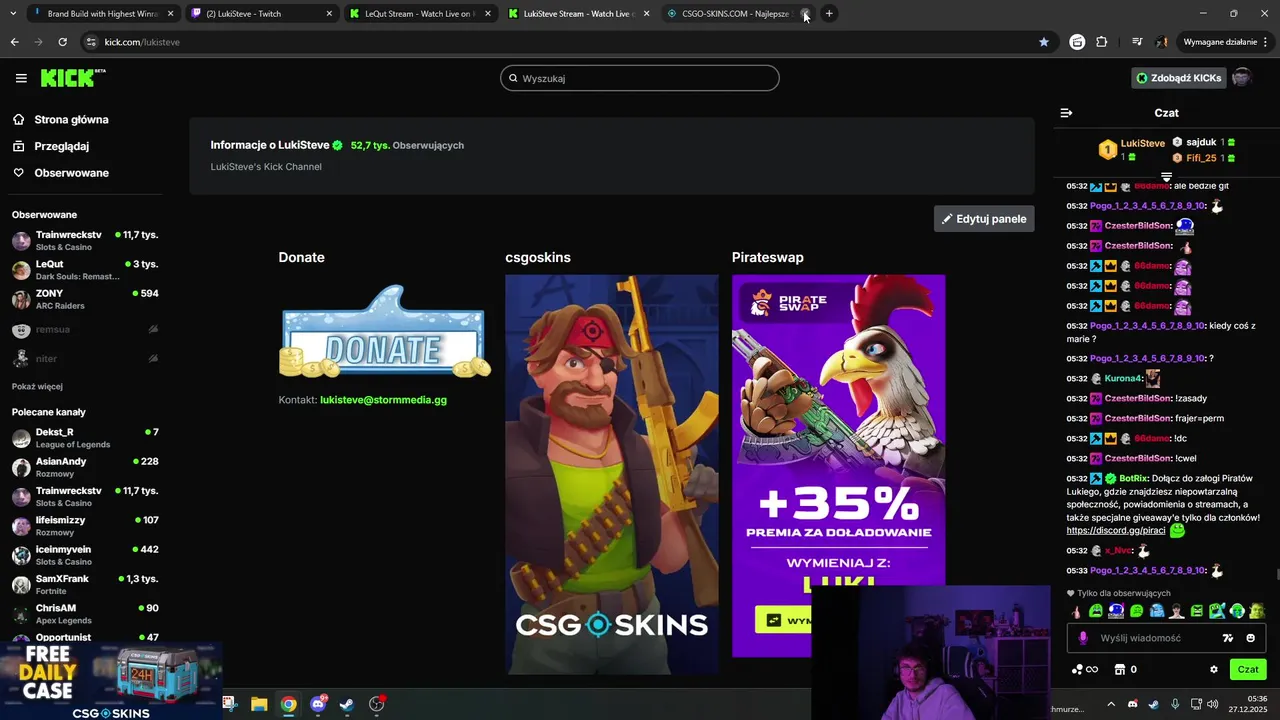
Task: Open recommended channel SamXFrank
Action: pyautogui.click(x=85, y=584)
